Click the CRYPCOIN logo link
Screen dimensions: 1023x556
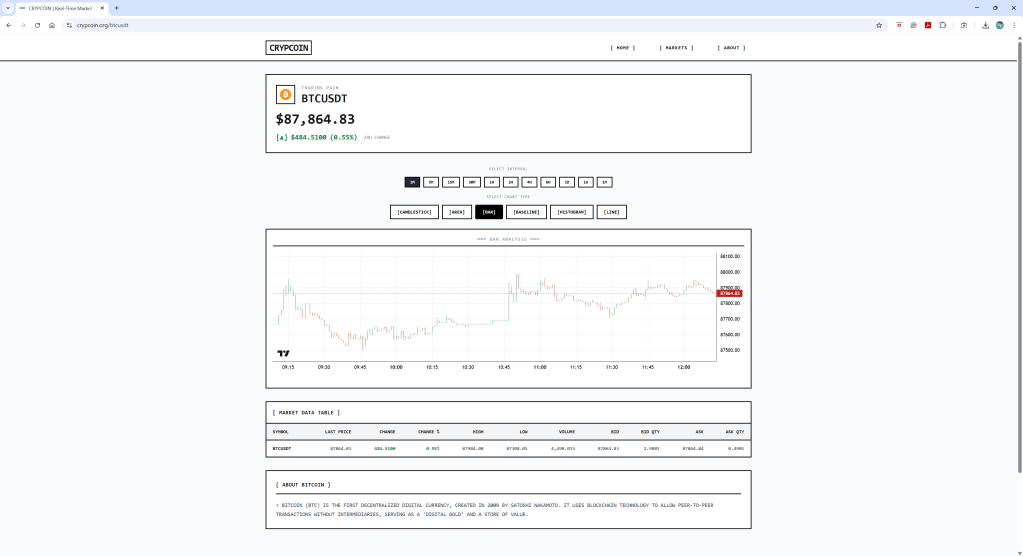[x=289, y=48]
